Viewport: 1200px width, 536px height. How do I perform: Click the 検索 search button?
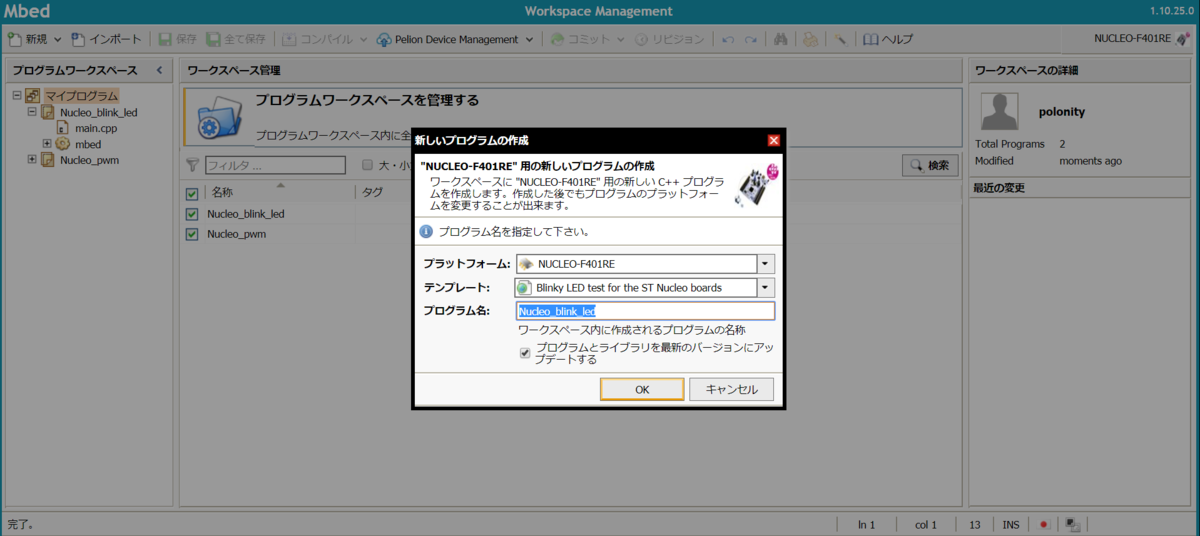tap(930, 165)
